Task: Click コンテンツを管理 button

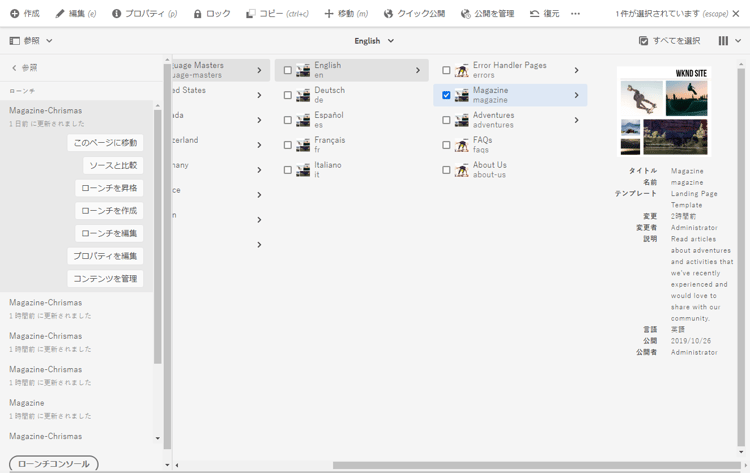Action: pos(105,279)
